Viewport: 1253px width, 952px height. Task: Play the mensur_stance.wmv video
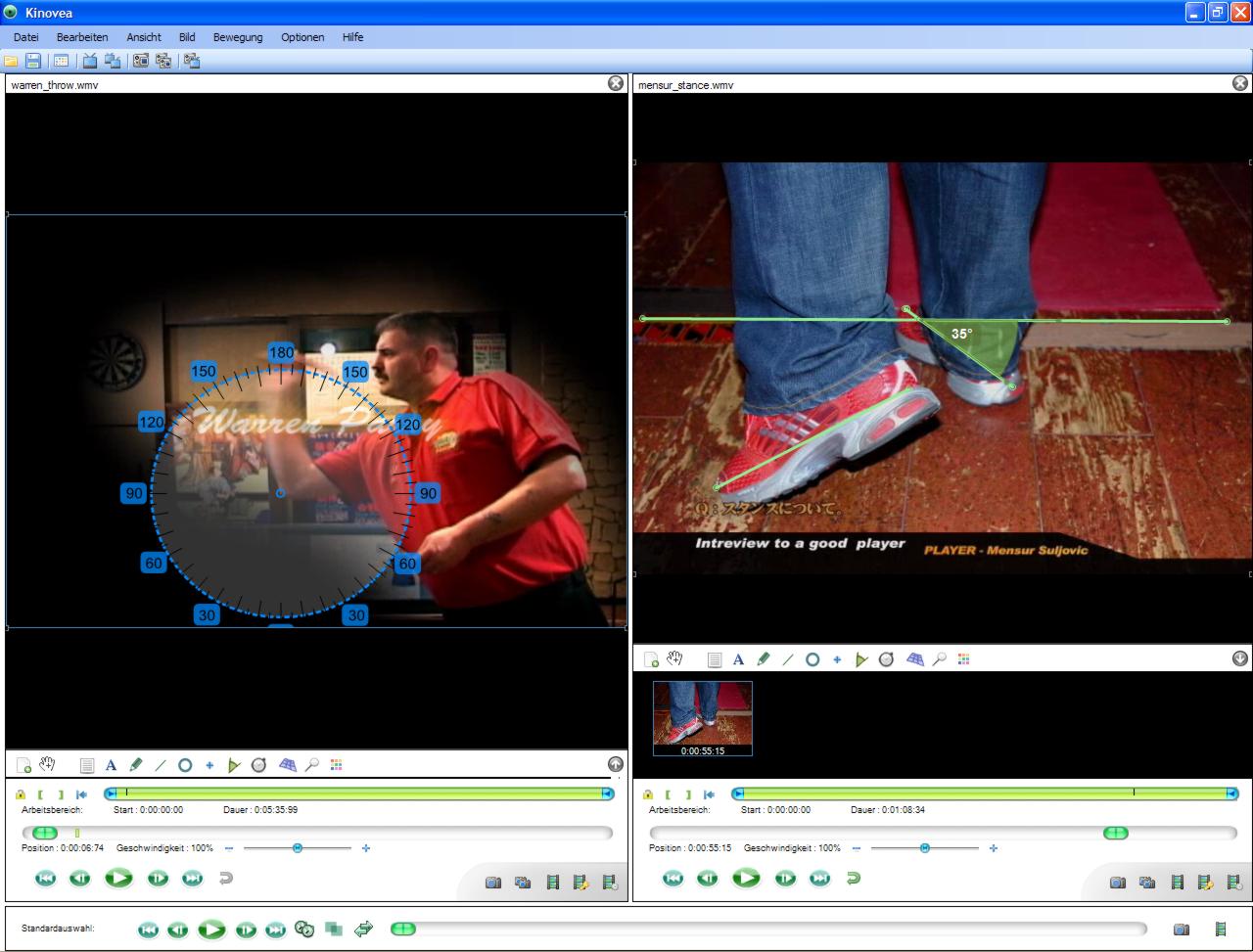pos(746,879)
